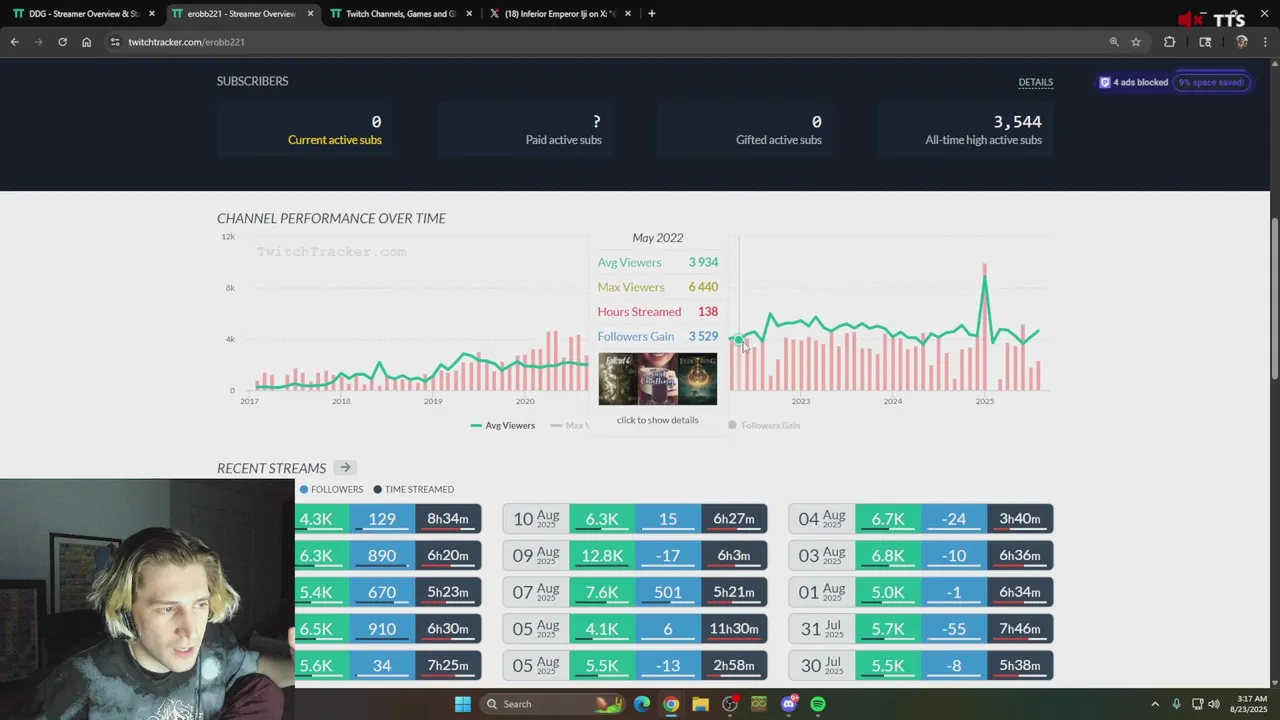
Task: Click the microphone tray icon
Action: pyautogui.click(x=1176, y=704)
